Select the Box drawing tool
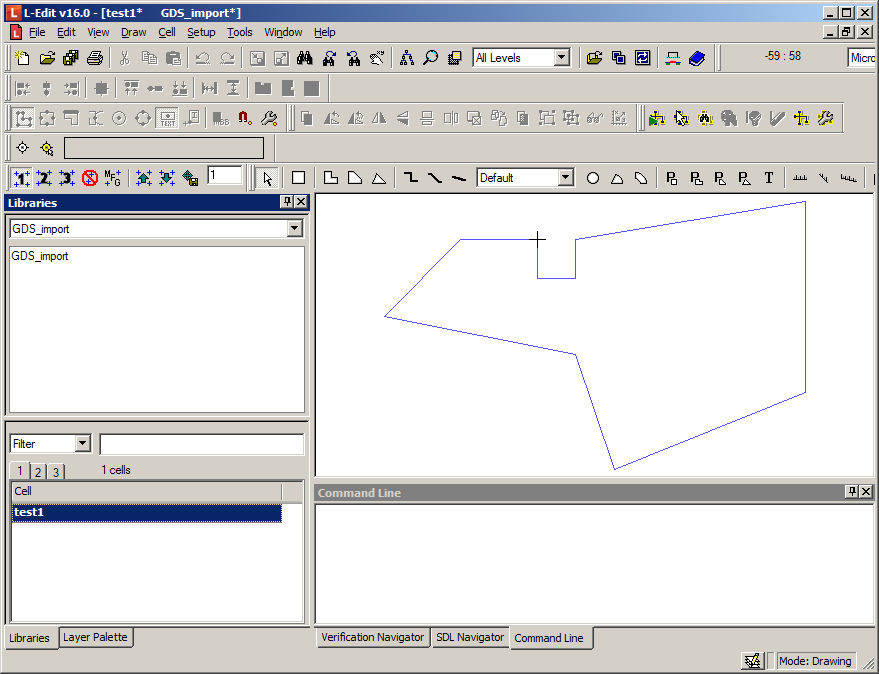This screenshot has width=879, height=674. 298,178
